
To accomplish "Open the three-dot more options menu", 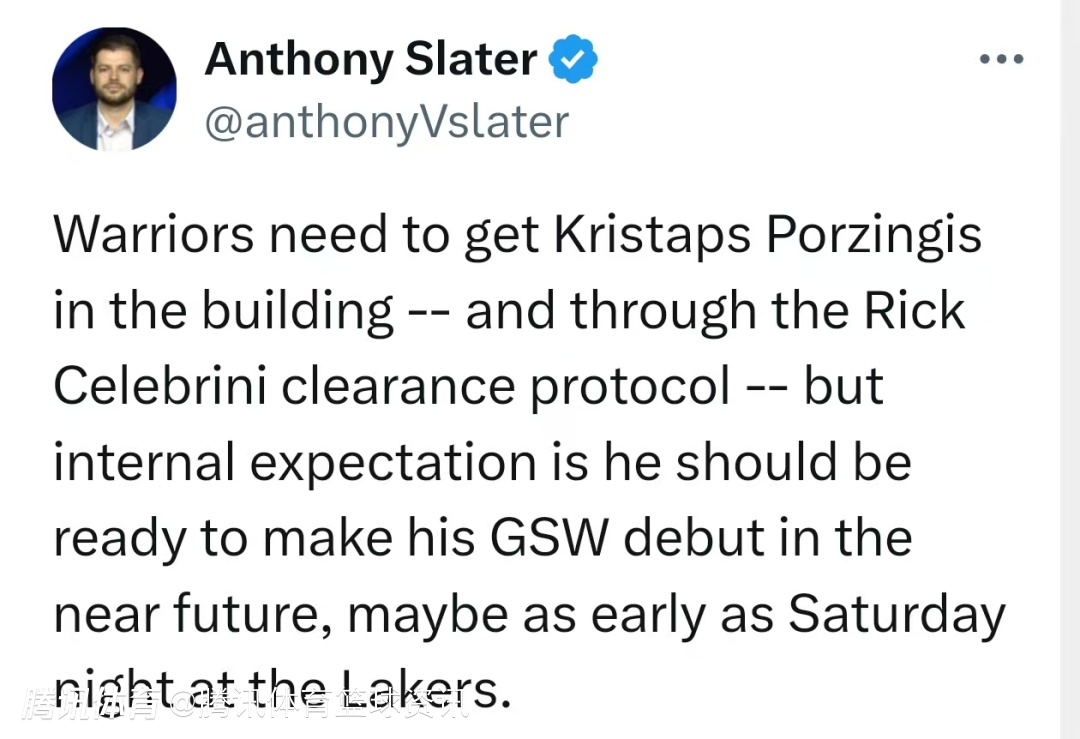I will click(x=1001, y=60).
